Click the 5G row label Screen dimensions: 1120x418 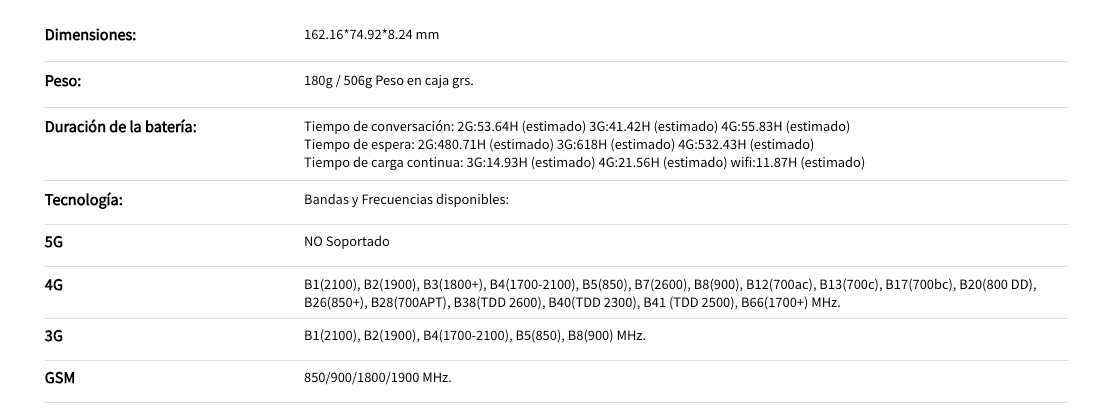(54, 242)
